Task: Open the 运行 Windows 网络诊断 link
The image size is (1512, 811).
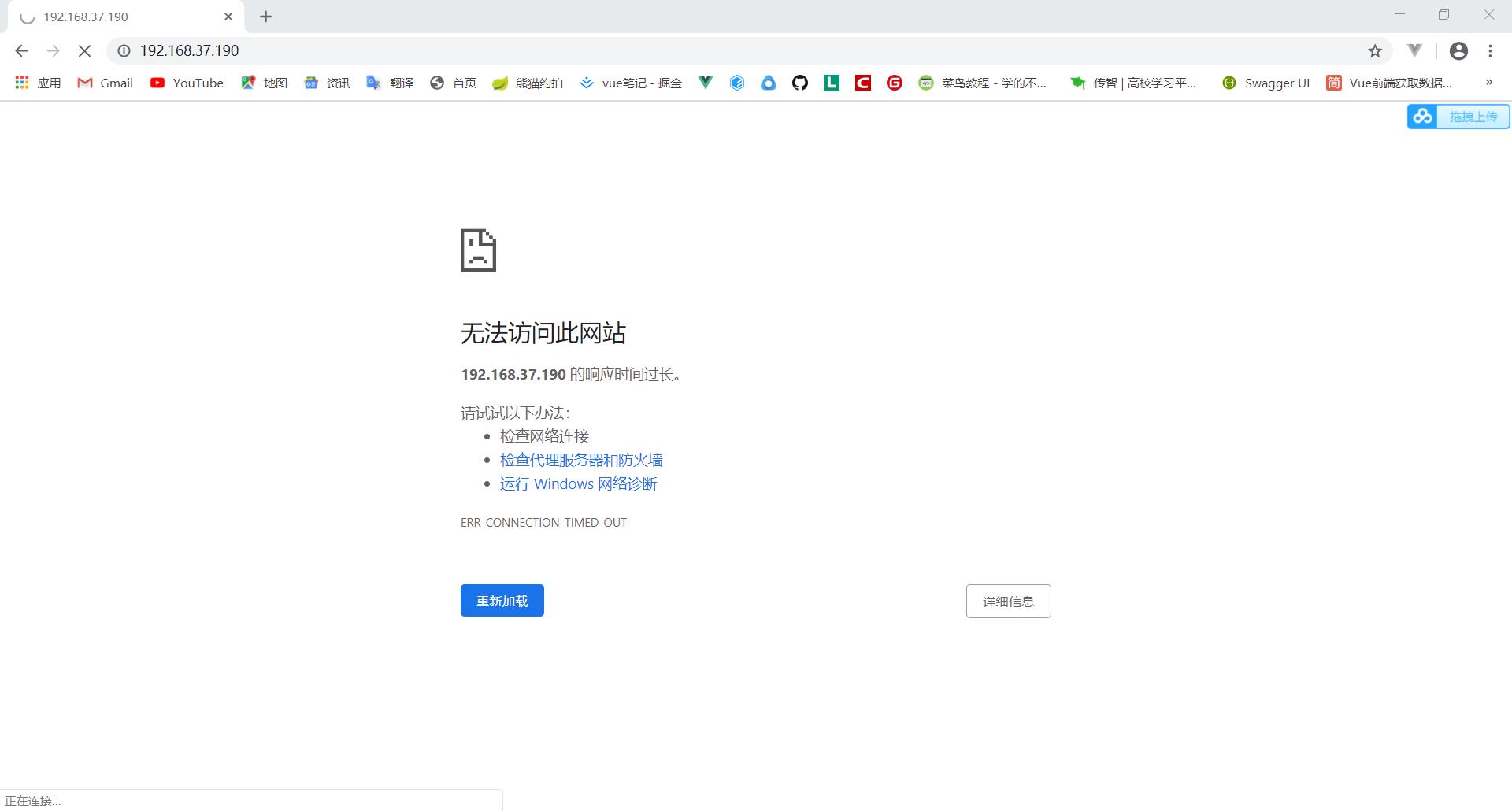Action: point(578,483)
